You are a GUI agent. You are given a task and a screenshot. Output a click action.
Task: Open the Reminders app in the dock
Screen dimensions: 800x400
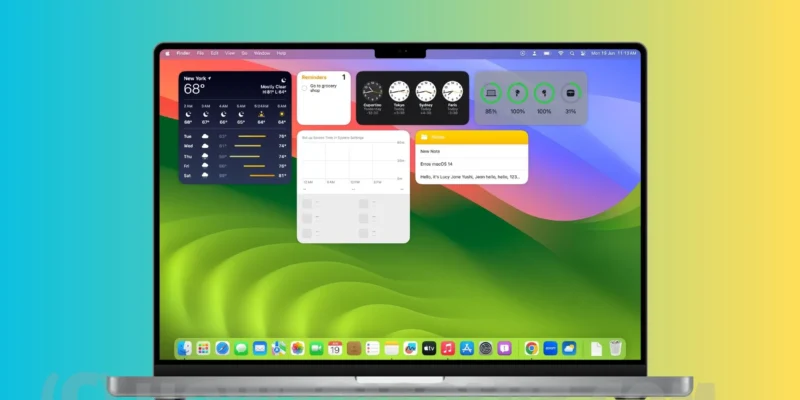click(x=372, y=348)
